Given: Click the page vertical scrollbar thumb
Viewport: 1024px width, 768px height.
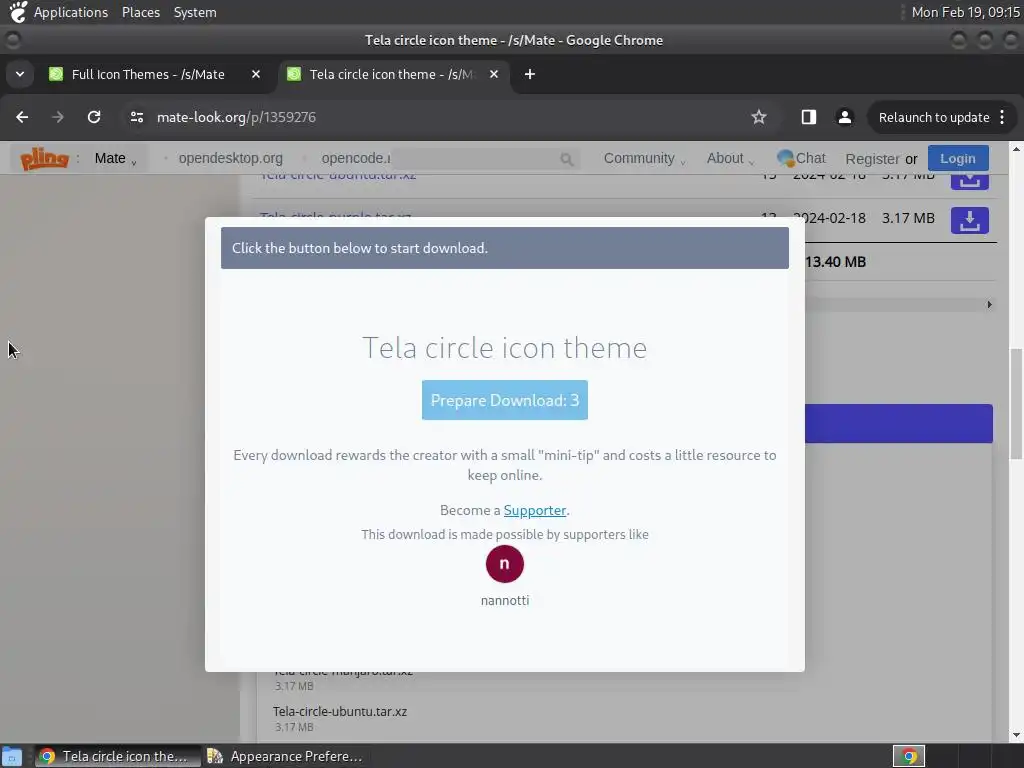Looking at the screenshot, I should tap(1016, 404).
